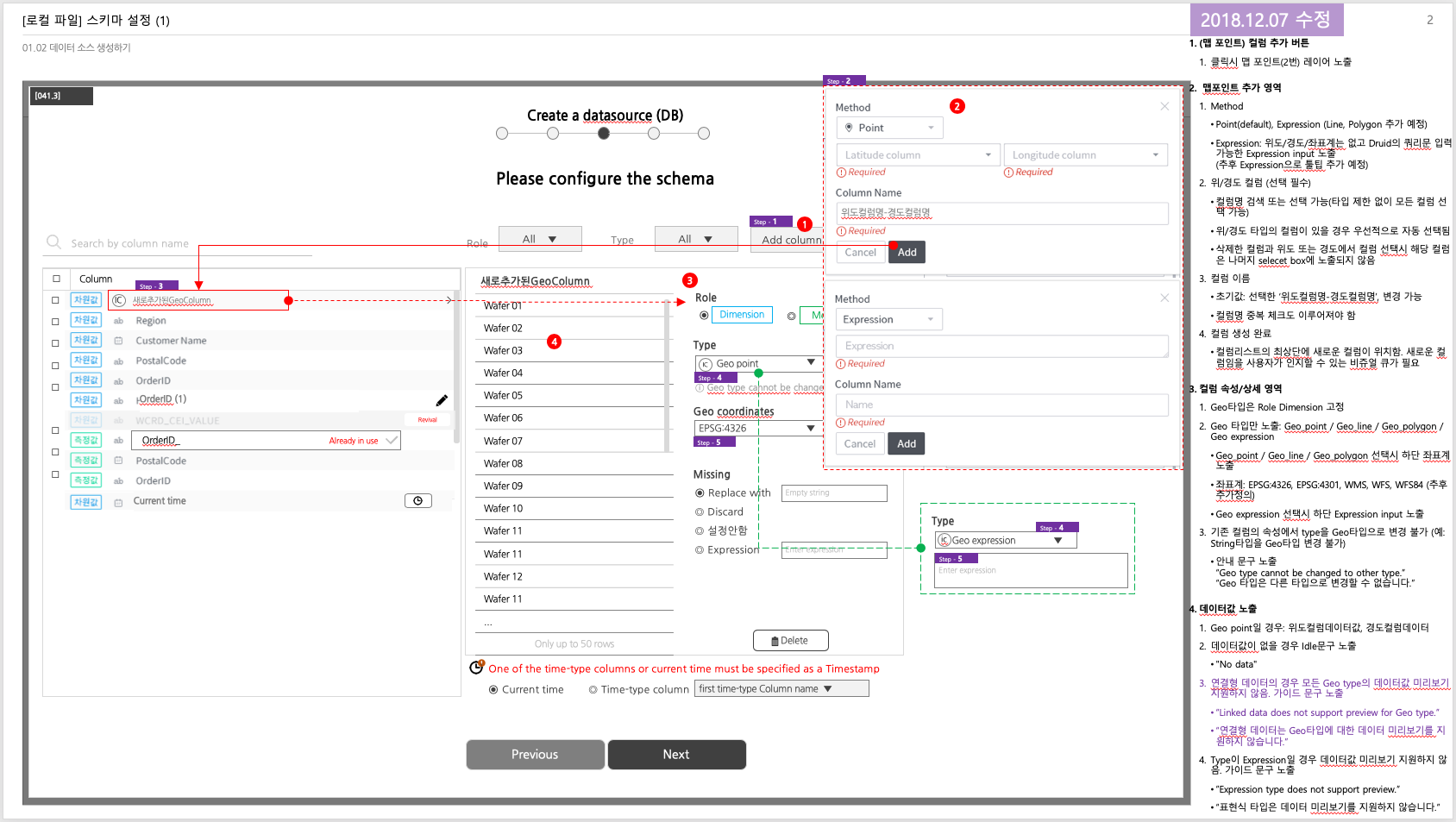Click the OrderID_ rename input field
Screen dimensions: 1456x822
pos(266,440)
